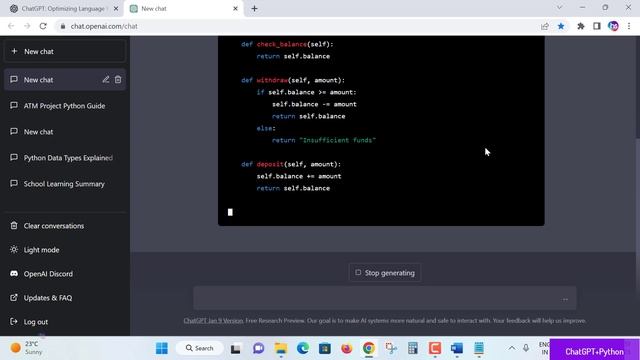Open Task View on the taskbar

[x=236, y=349]
